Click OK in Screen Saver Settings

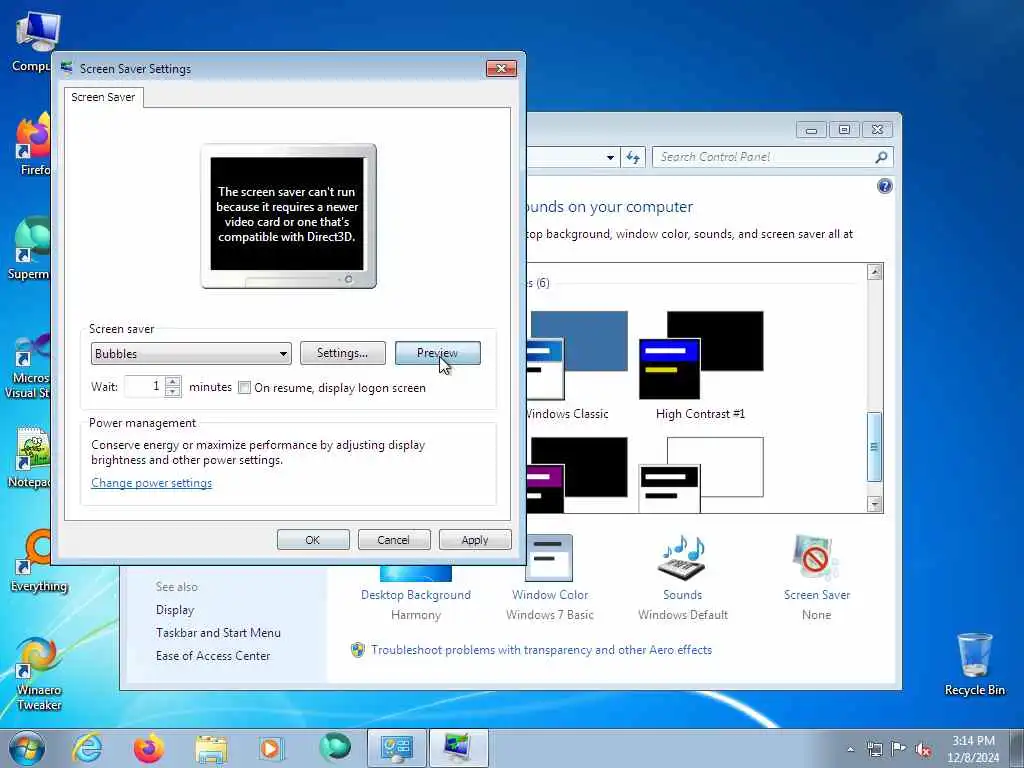point(313,540)
